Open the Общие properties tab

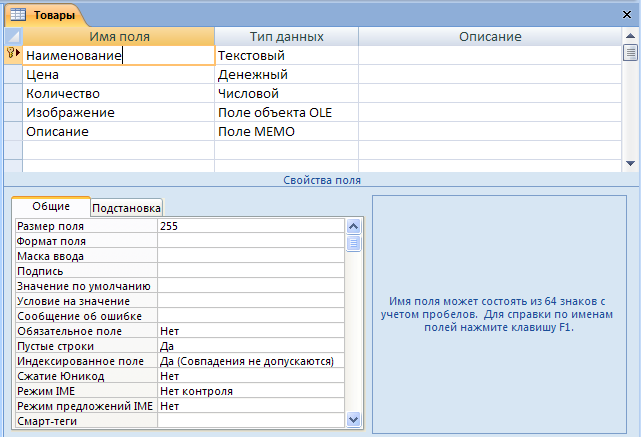coord(51,206)
